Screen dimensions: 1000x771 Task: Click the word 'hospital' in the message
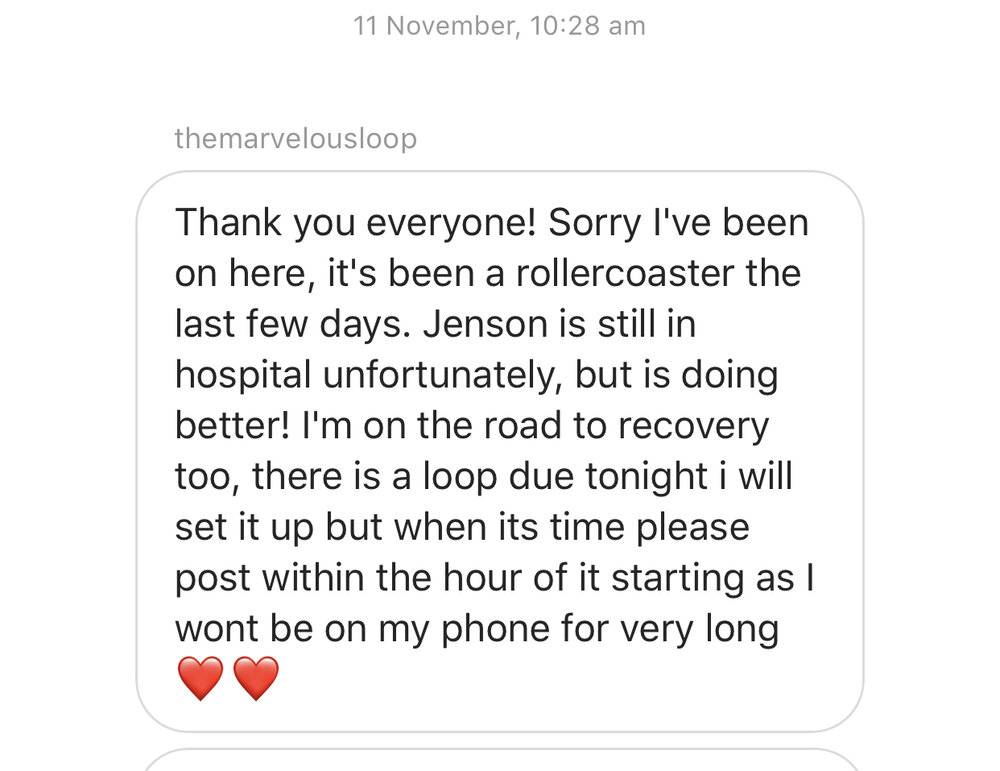(243, 376)
